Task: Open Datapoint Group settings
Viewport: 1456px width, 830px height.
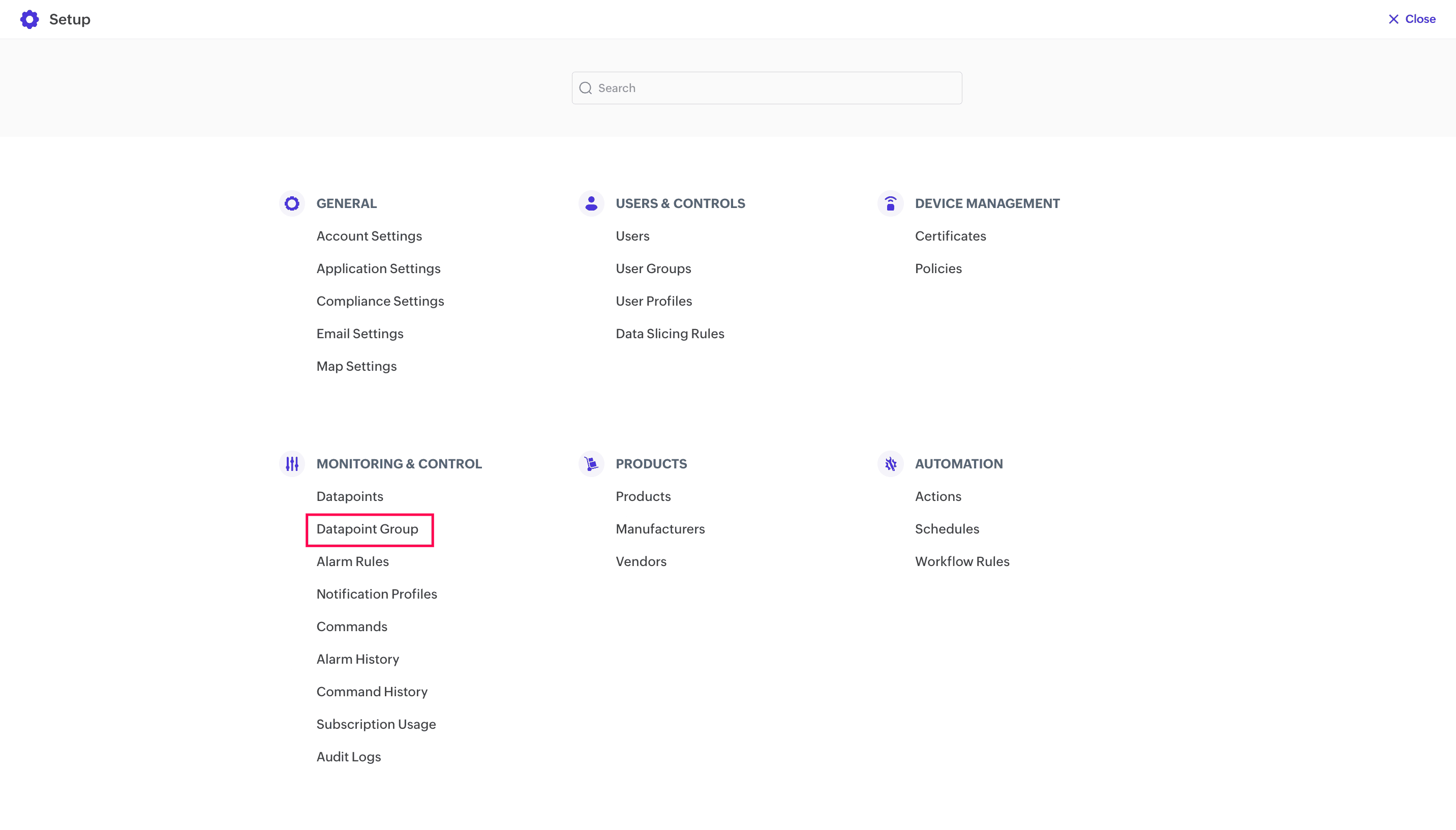Action: [x=368, y=529]
